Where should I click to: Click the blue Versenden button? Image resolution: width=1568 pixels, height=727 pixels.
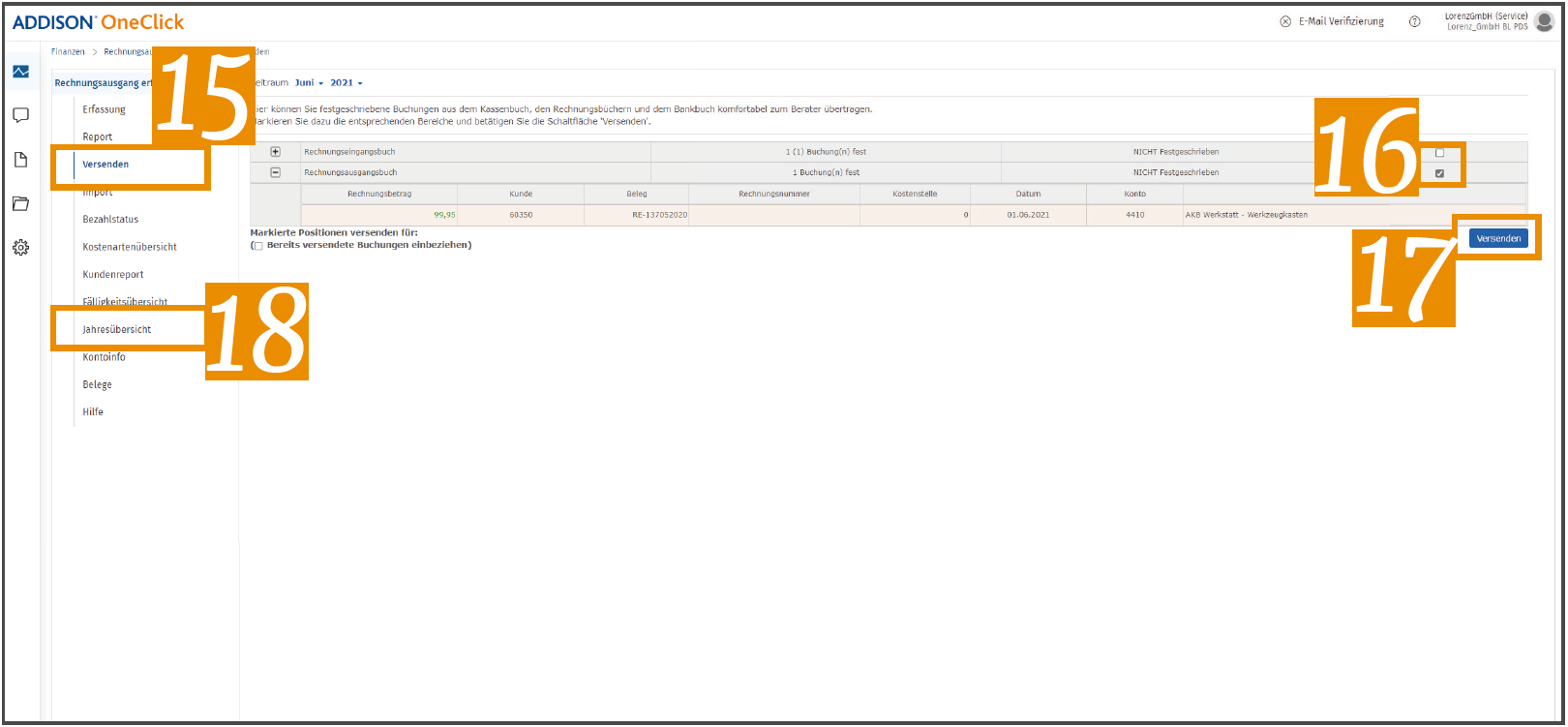(1498, 238)
